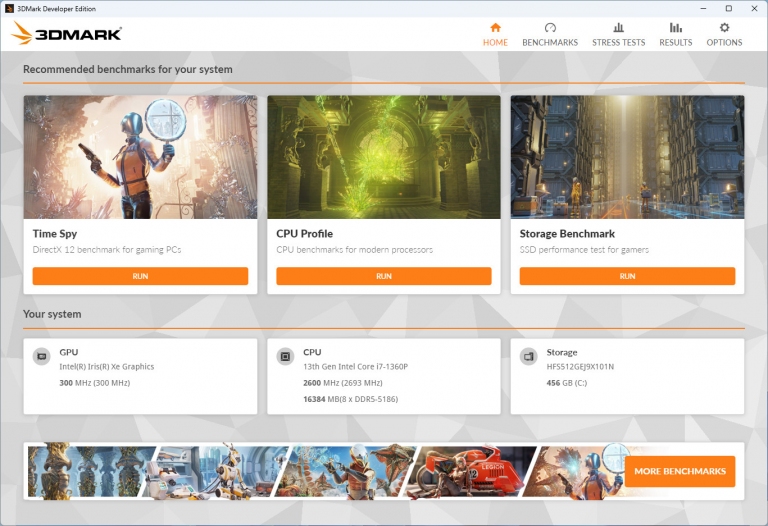Open the Home tab
This screenshot has width=768, height=526.
point(495,35)
